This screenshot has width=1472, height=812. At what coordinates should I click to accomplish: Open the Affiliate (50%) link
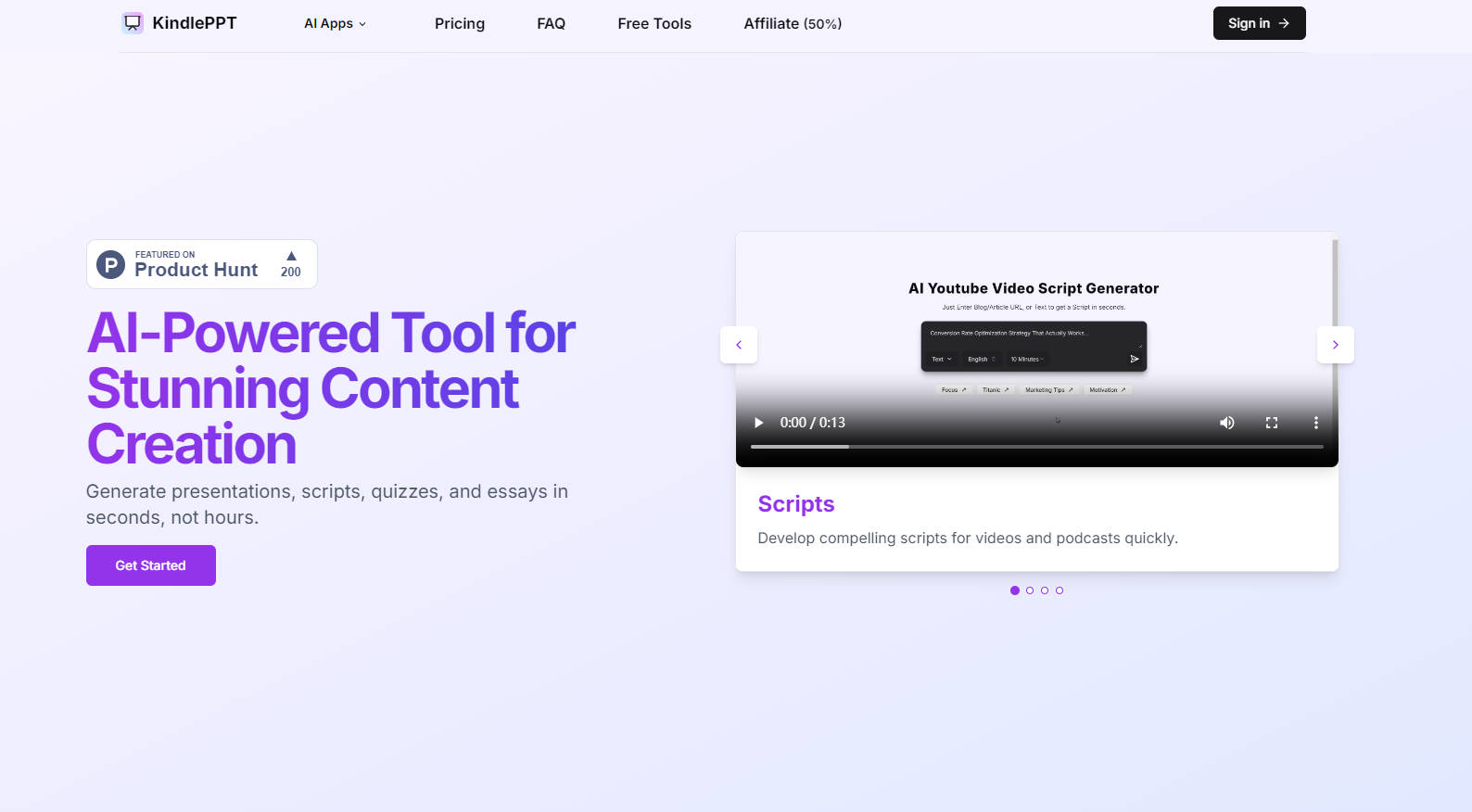(793, 24)
